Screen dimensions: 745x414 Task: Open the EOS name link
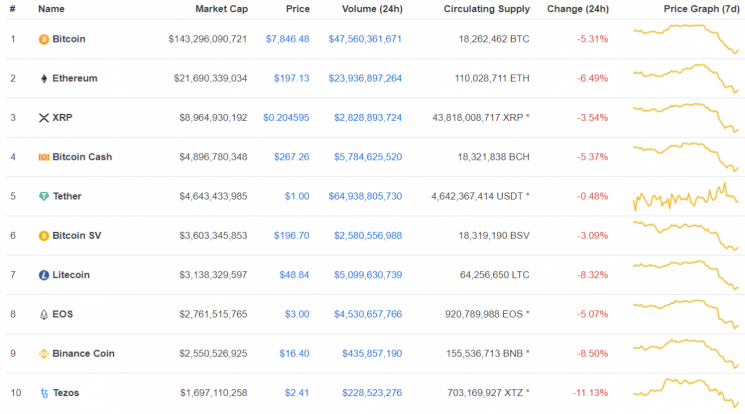coord(62,314)
